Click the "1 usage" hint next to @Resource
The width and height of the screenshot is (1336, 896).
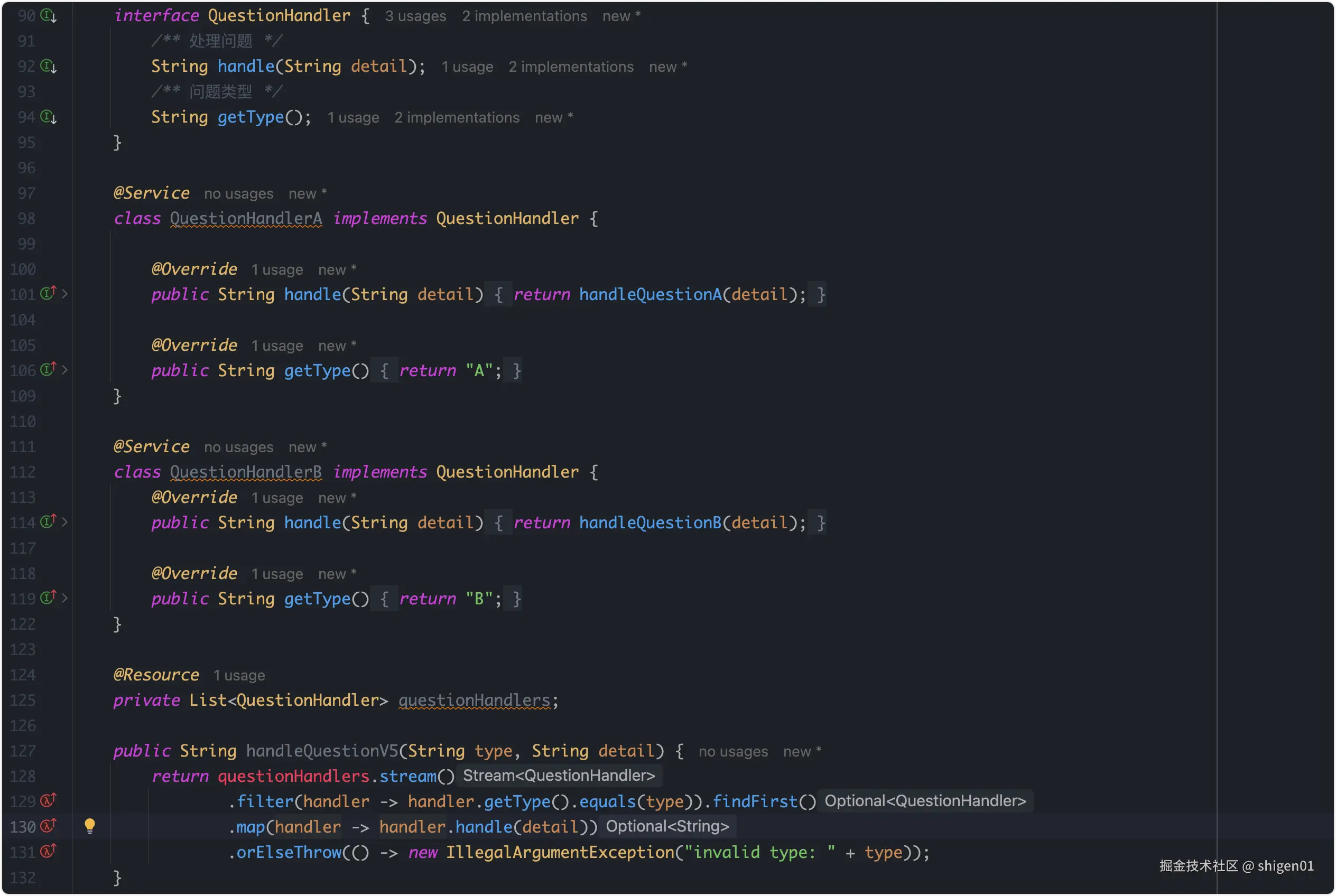click(239, 675)
